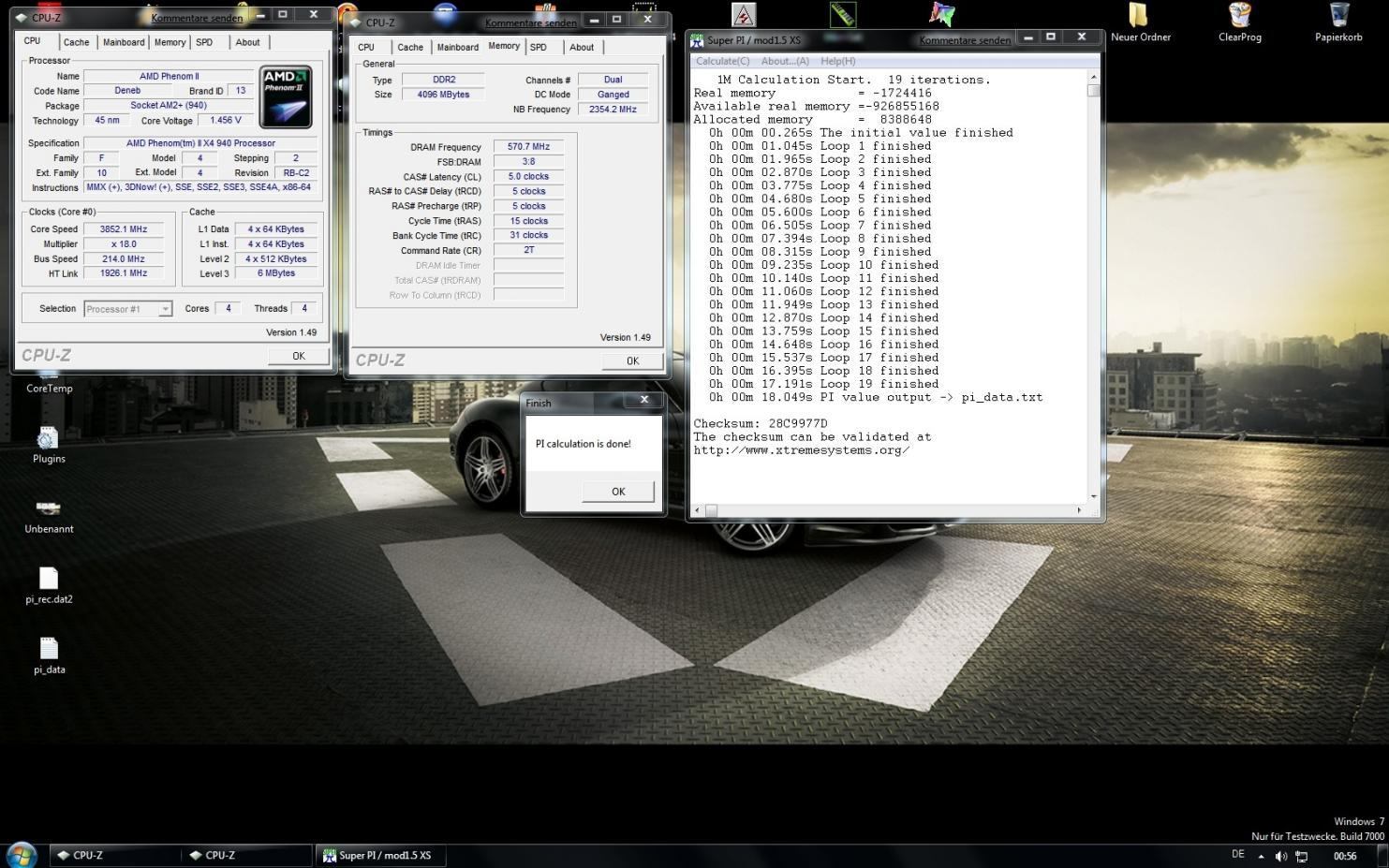
Task: Open Calculate(C) menu in Super PI
Action: (x=722, y=61)
